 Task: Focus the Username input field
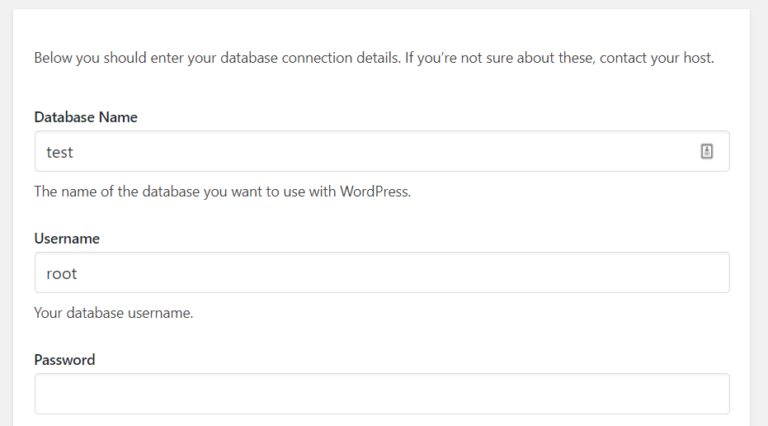click(x=382, y=273)
